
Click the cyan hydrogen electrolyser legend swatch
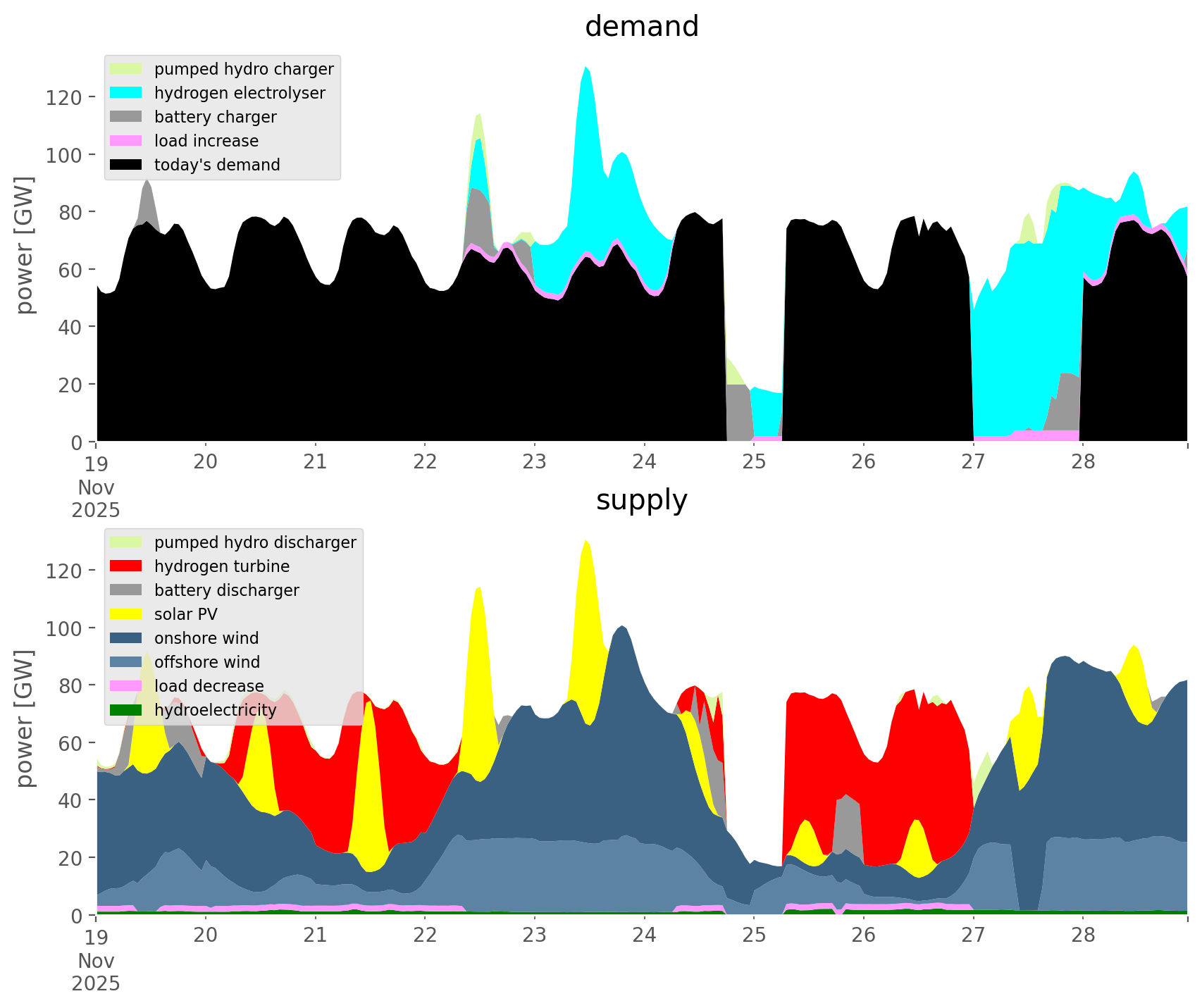point(127,93)
